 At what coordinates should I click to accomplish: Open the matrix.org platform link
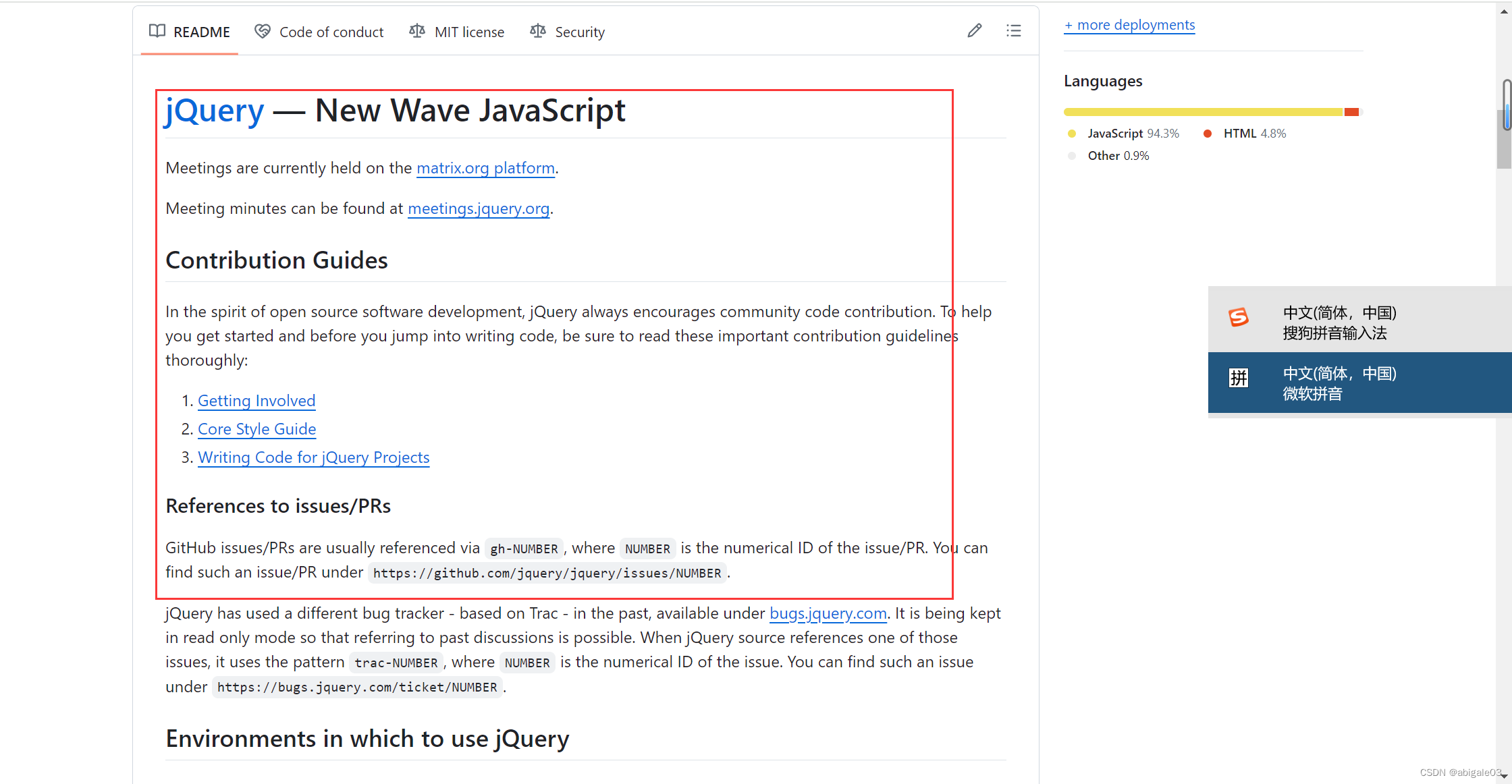click(485, 168)
